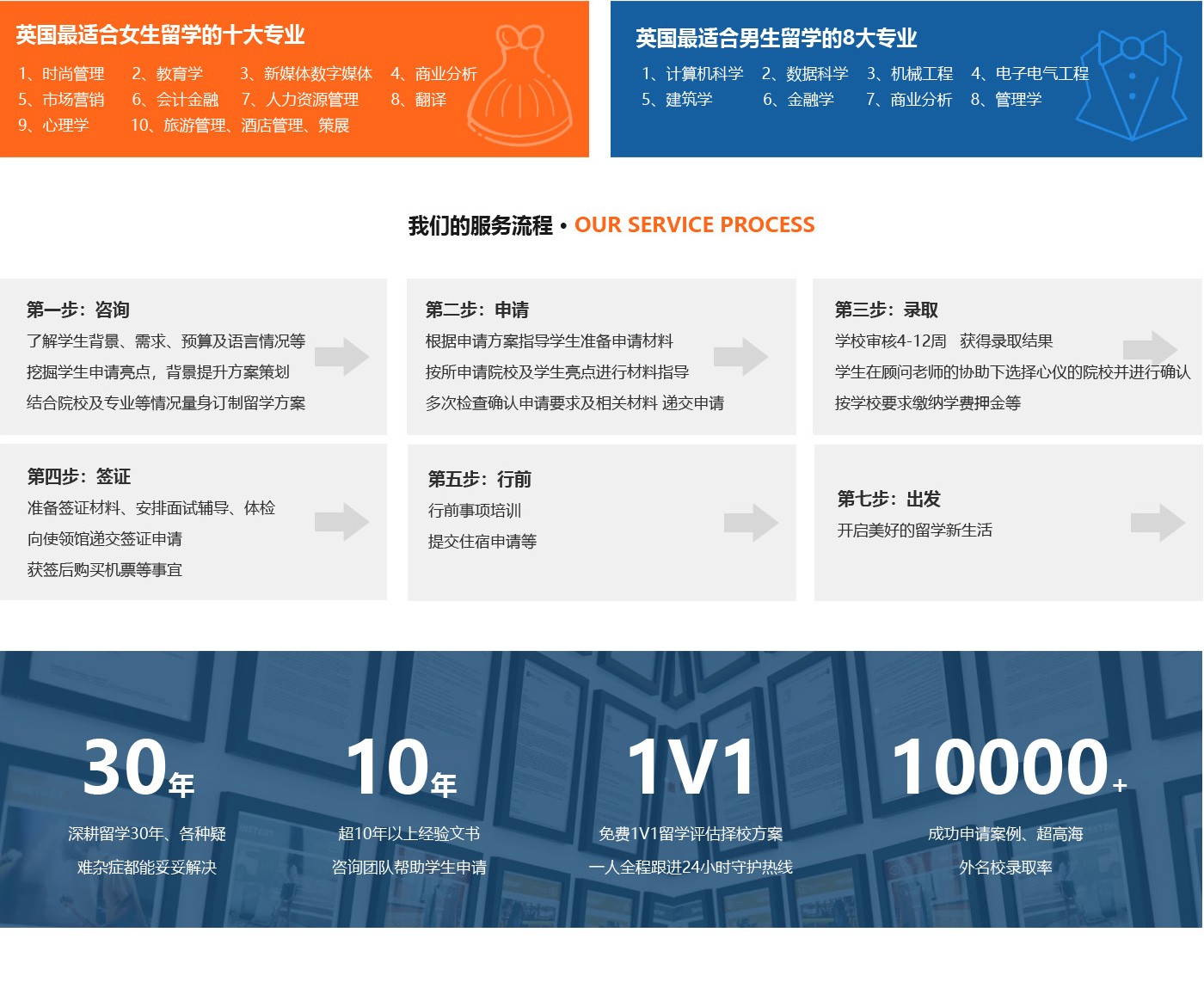1204x994 pixels.
Task: Click the 10000+ statistic
Action: tap(1009, 767)
